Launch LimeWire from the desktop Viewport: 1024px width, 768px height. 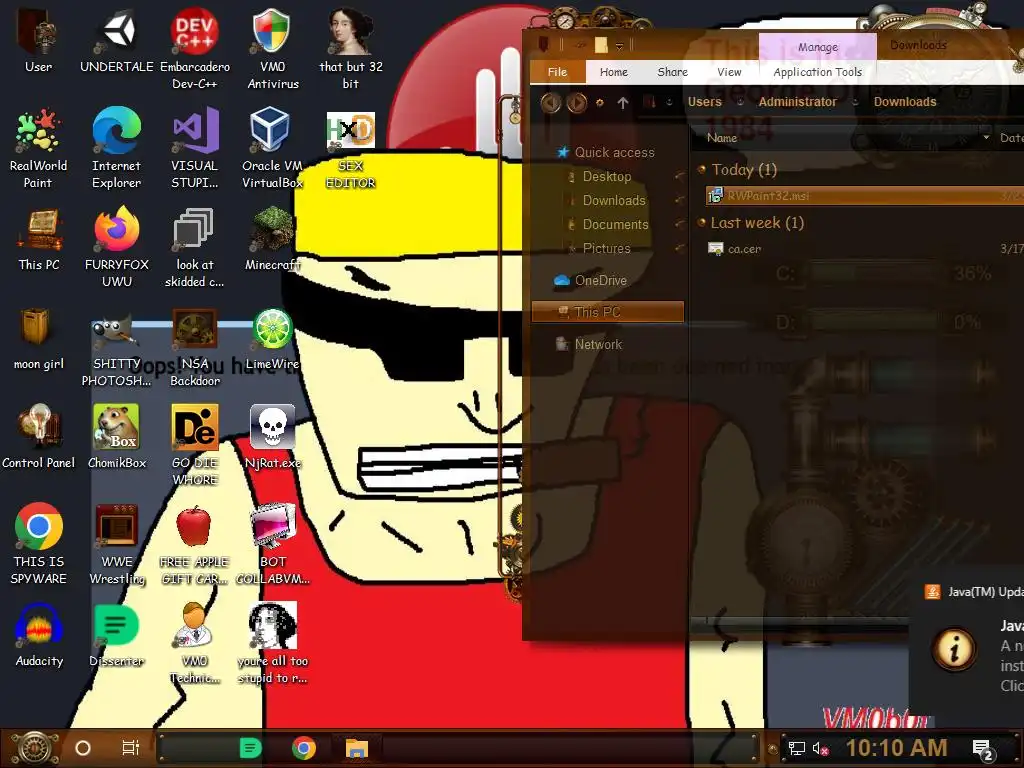click(x=273, y=338)
